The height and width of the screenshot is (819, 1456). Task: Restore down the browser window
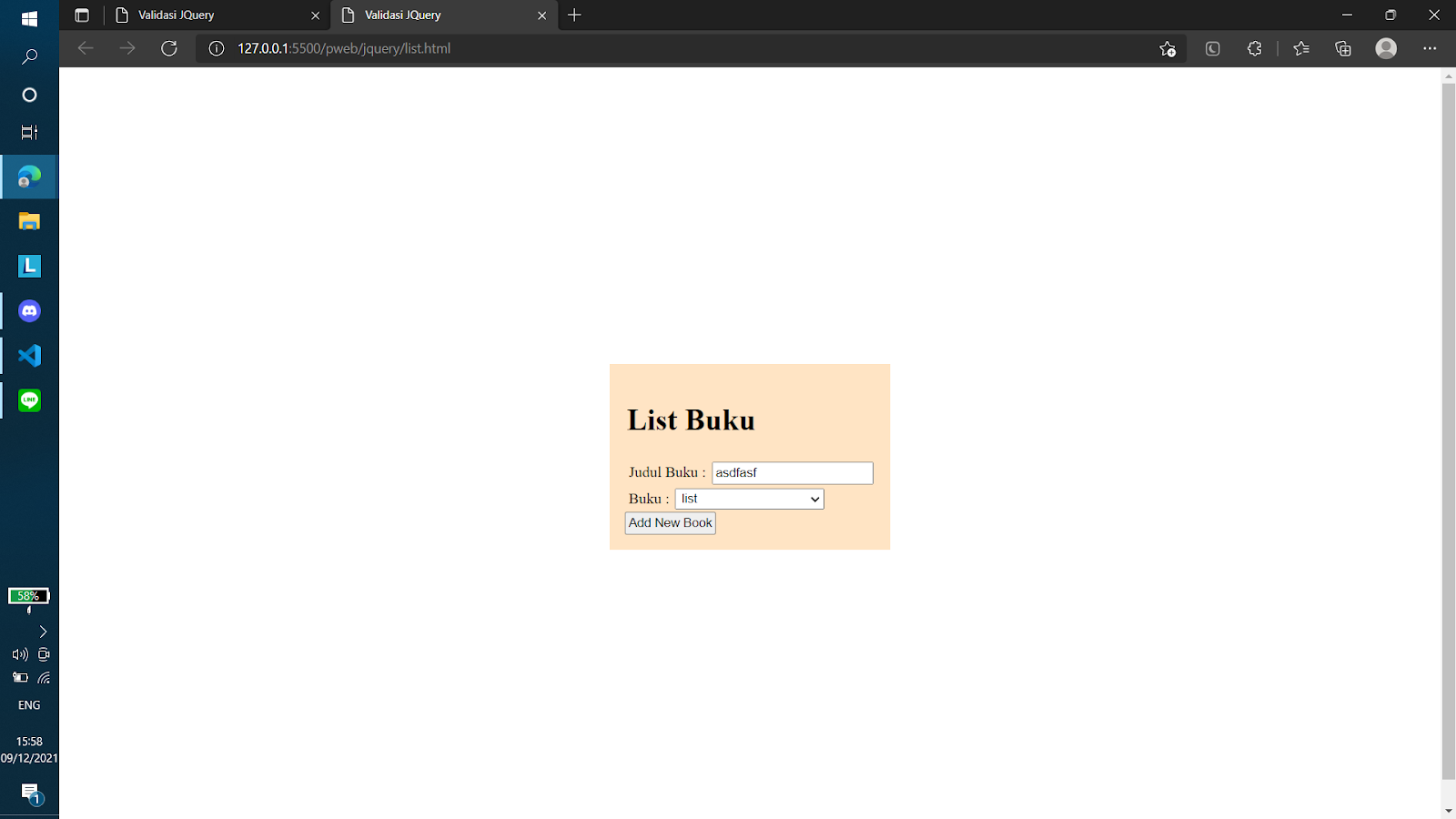[x=1390, y=15]
